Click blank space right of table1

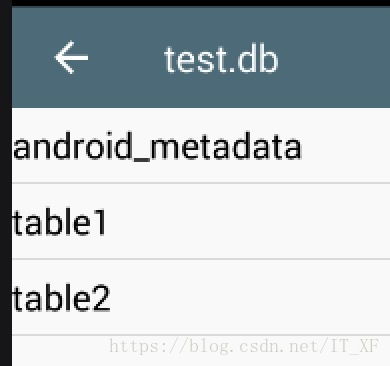pos(248,221)
